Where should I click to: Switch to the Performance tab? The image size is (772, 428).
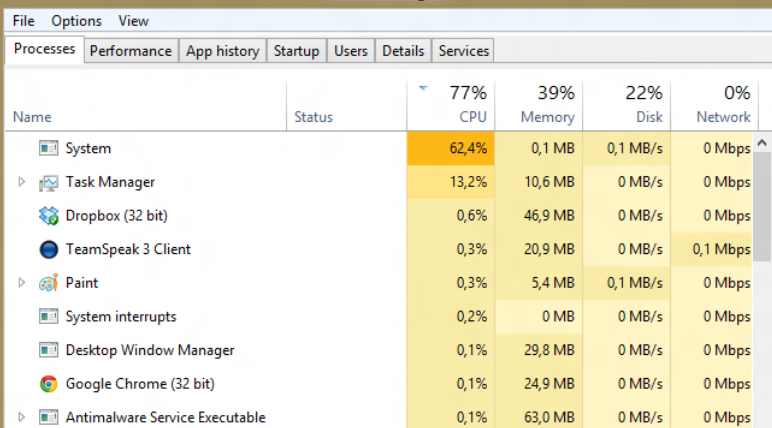(130, 51)
